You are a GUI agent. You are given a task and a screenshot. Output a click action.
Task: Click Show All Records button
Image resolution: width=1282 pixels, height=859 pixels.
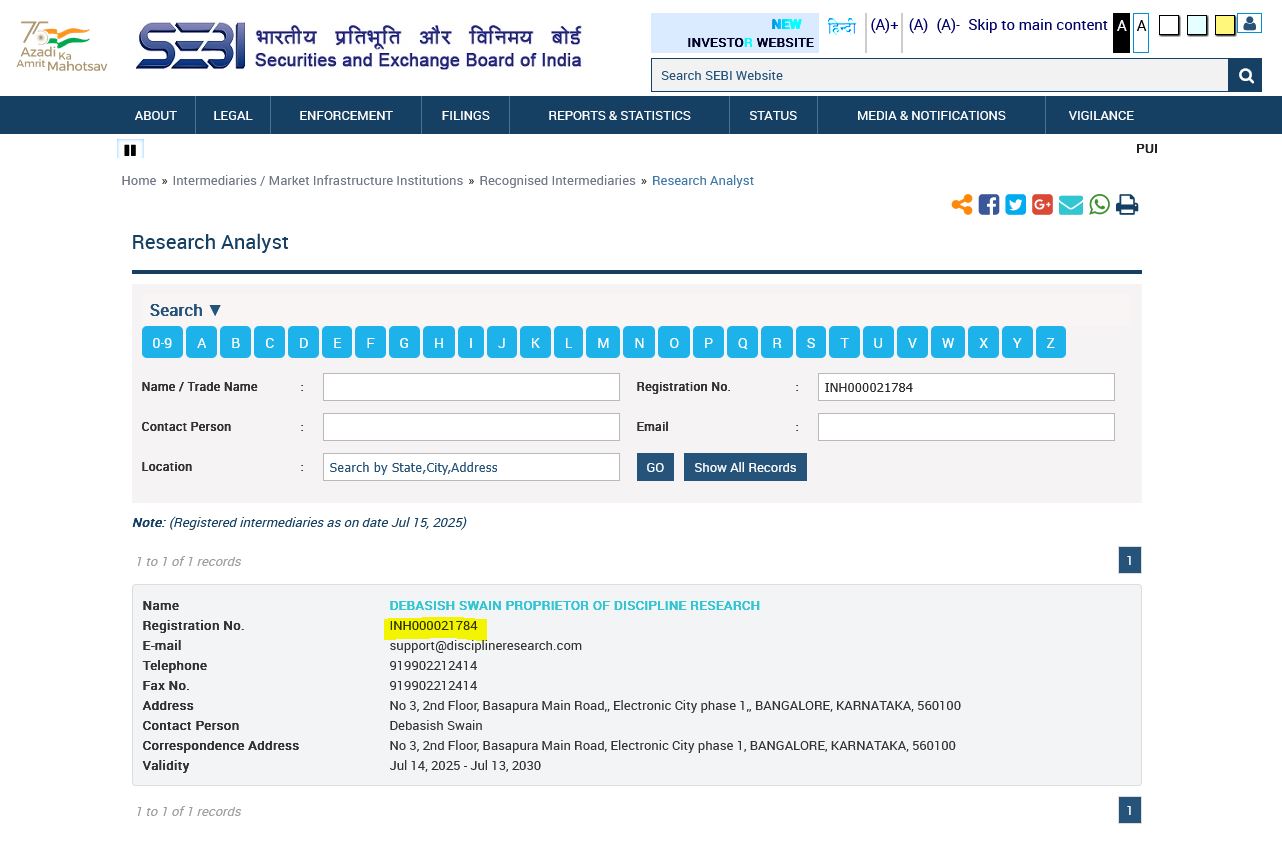pyautogui.click(x=745, y=467)
